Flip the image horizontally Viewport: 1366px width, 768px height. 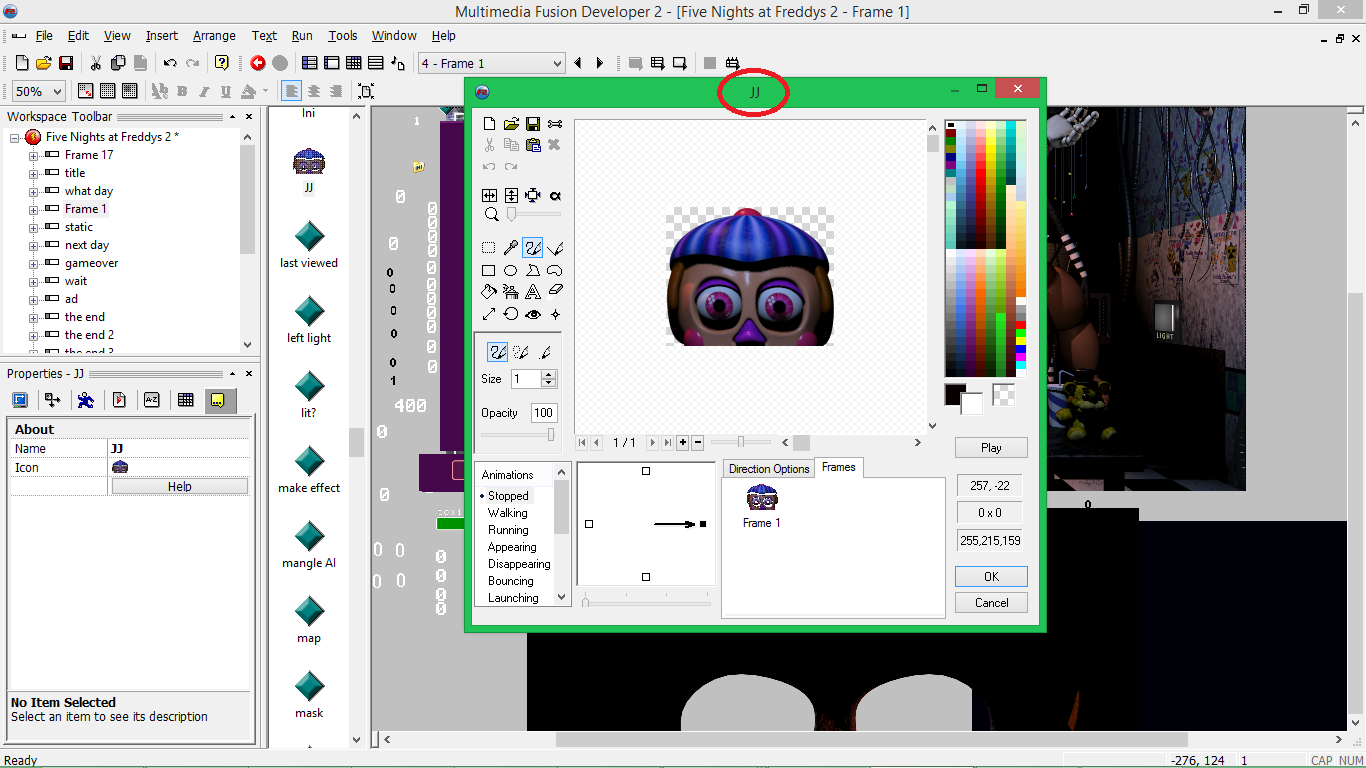(x=489, y=196)
